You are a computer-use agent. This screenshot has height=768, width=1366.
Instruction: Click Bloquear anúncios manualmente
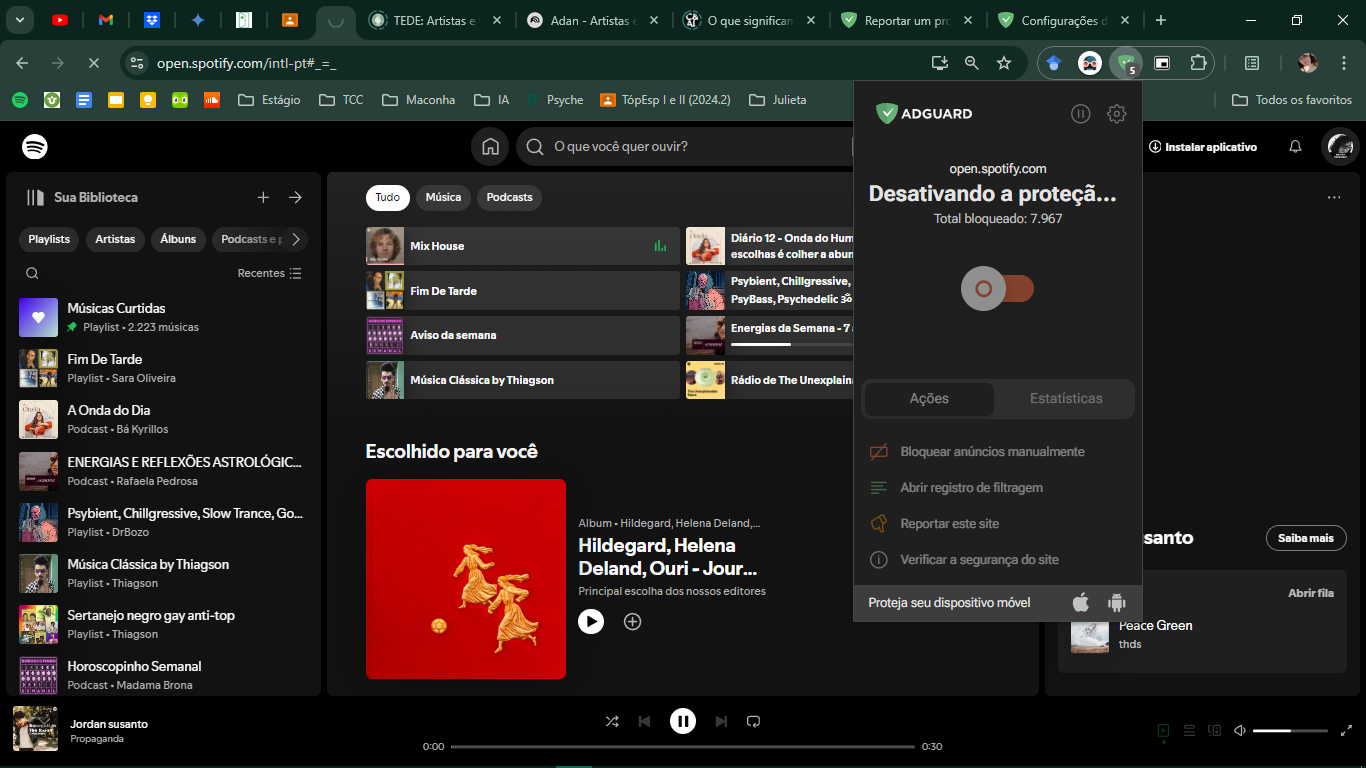click(992, 452)
